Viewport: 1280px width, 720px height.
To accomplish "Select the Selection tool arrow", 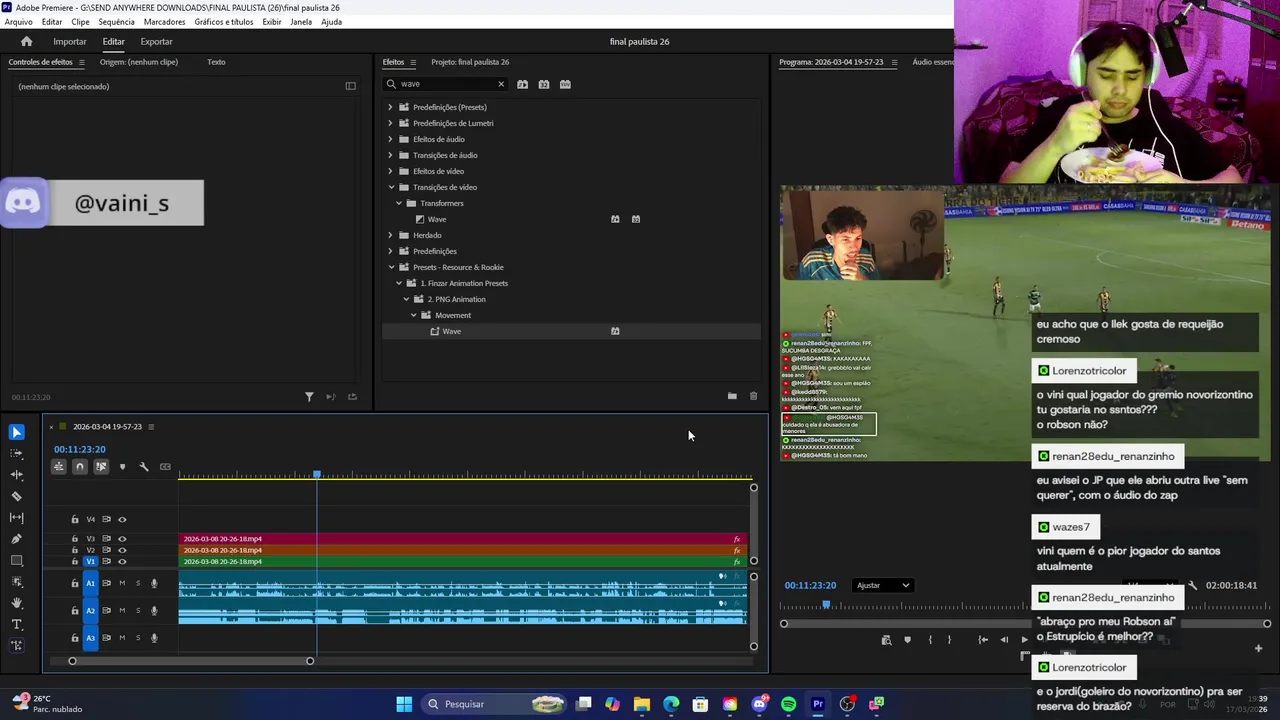I will pos(17,432).
